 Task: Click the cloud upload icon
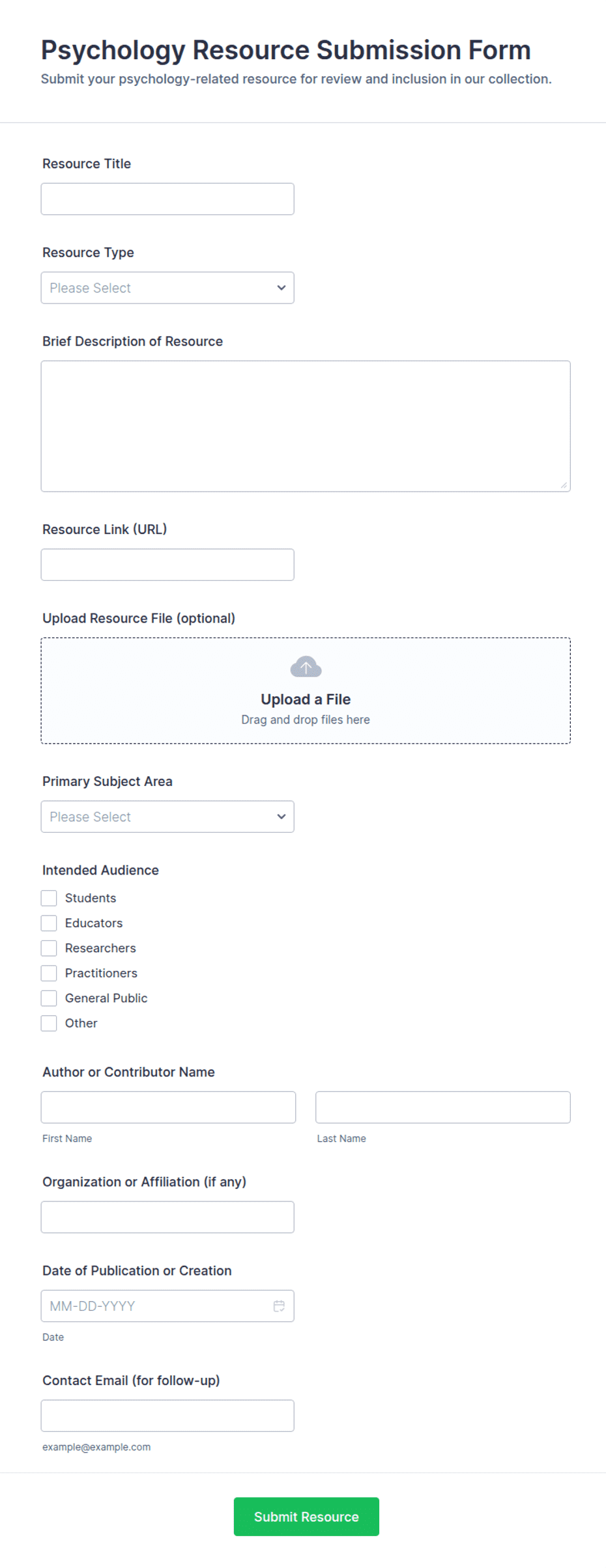[x=306, y=667]
